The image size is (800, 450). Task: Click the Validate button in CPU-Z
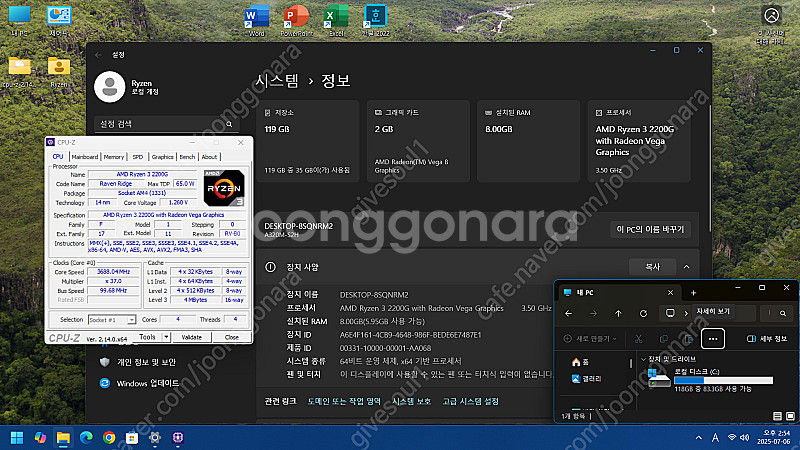click(x=192, y=337)
